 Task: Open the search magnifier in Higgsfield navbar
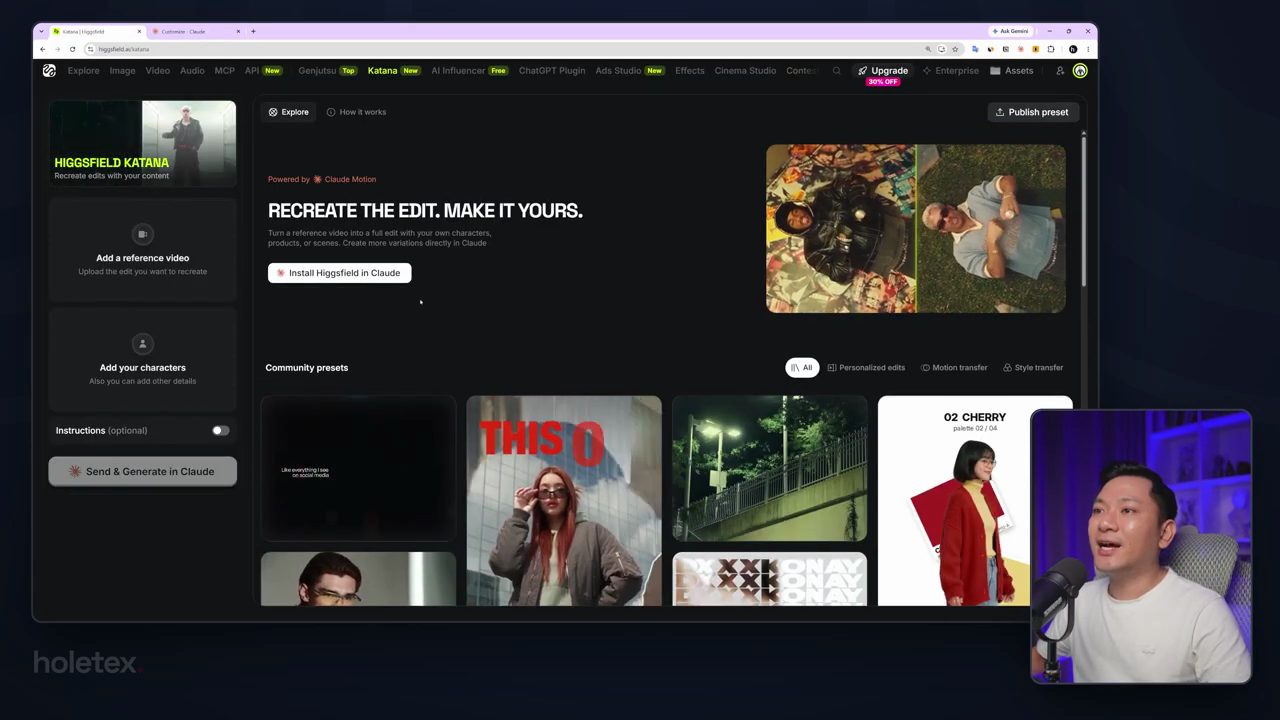pyautogui.click(x=837, y=71)
